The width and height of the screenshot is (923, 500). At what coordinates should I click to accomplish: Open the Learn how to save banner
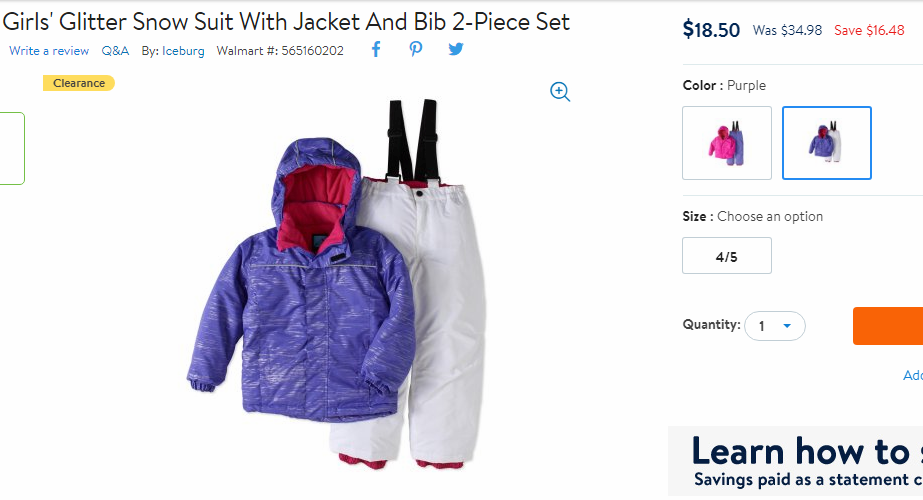point(795,461)
